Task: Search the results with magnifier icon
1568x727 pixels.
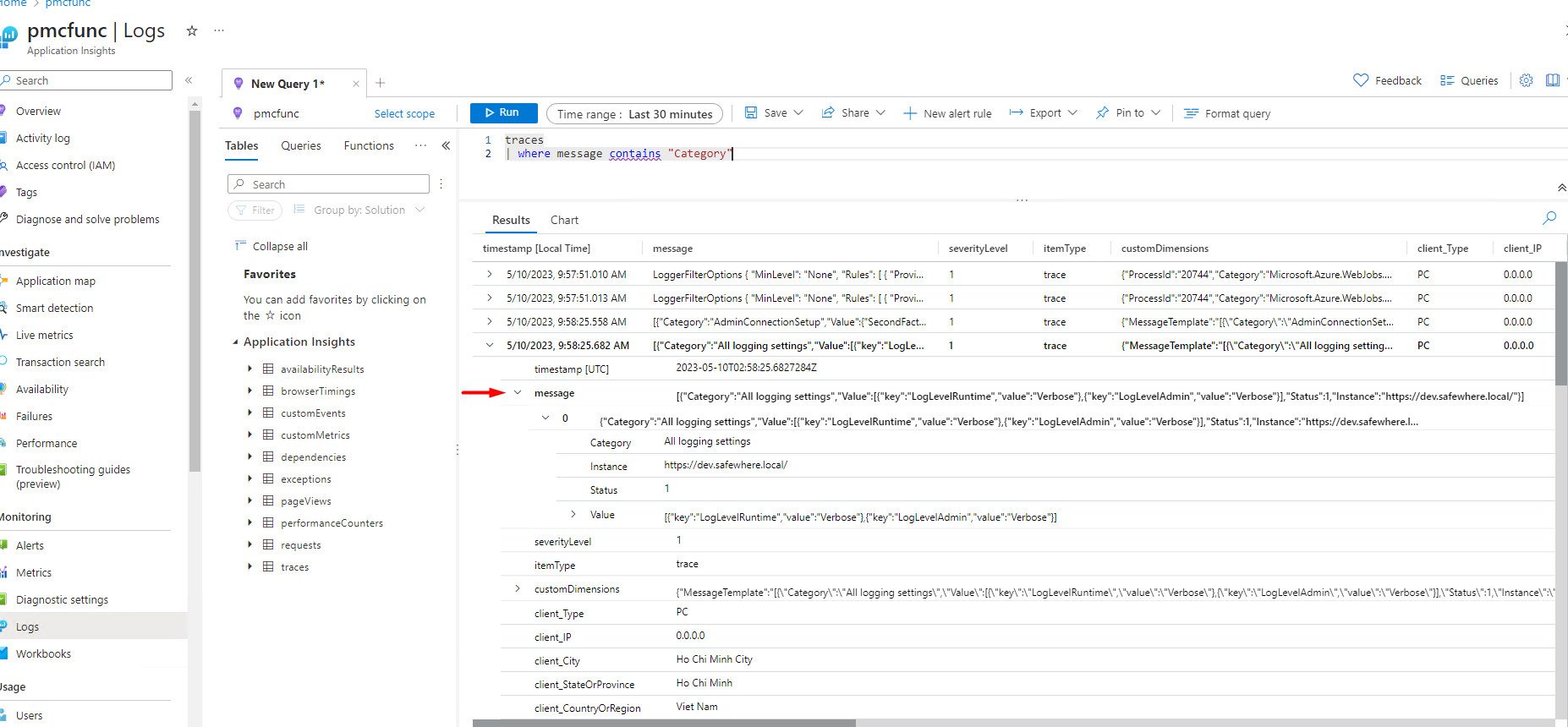Action: click(1549, 218)
